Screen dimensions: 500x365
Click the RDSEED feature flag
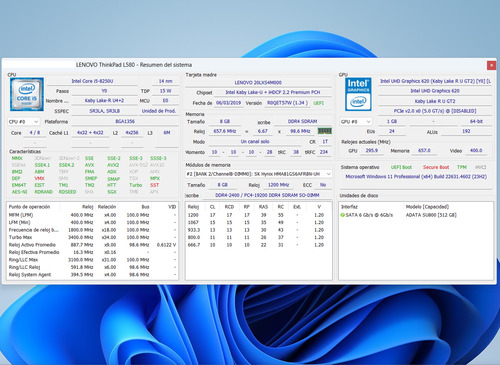67,192
